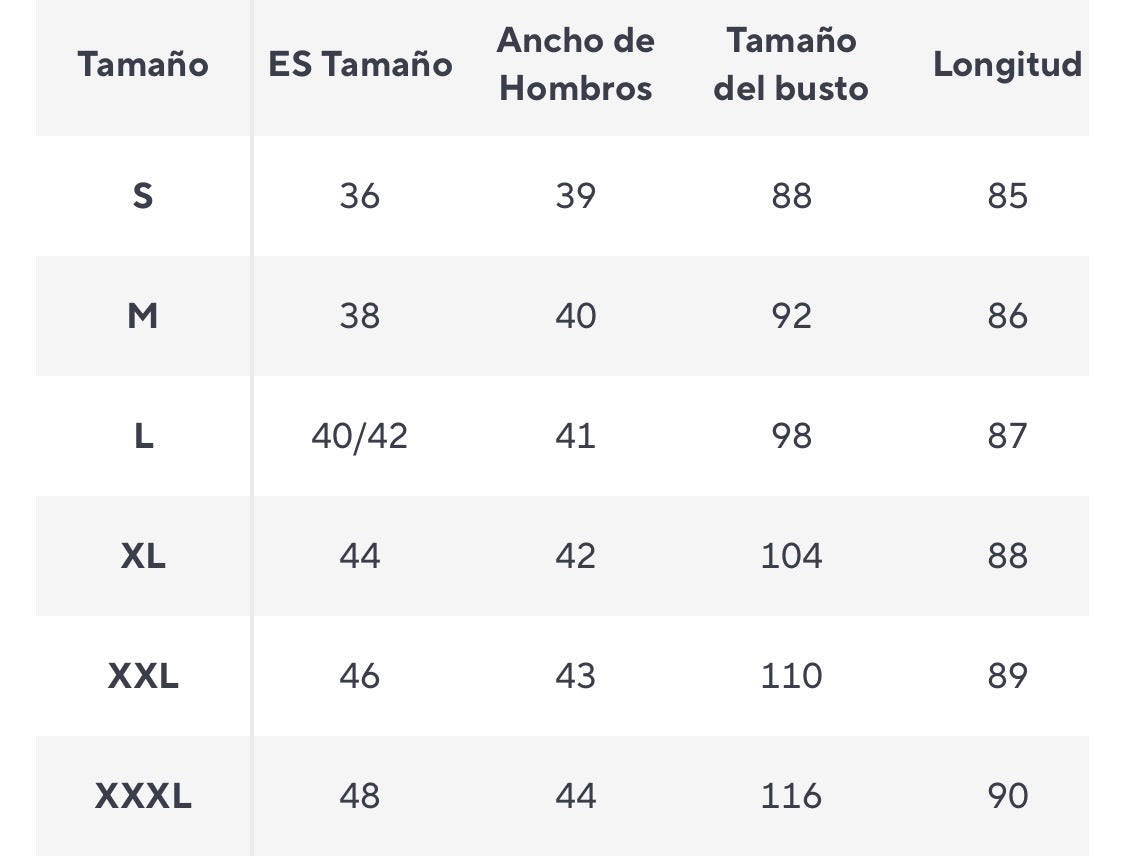Click the XL size row label
The height and width of the screenshot is (865, 1125).
[143, 556]
